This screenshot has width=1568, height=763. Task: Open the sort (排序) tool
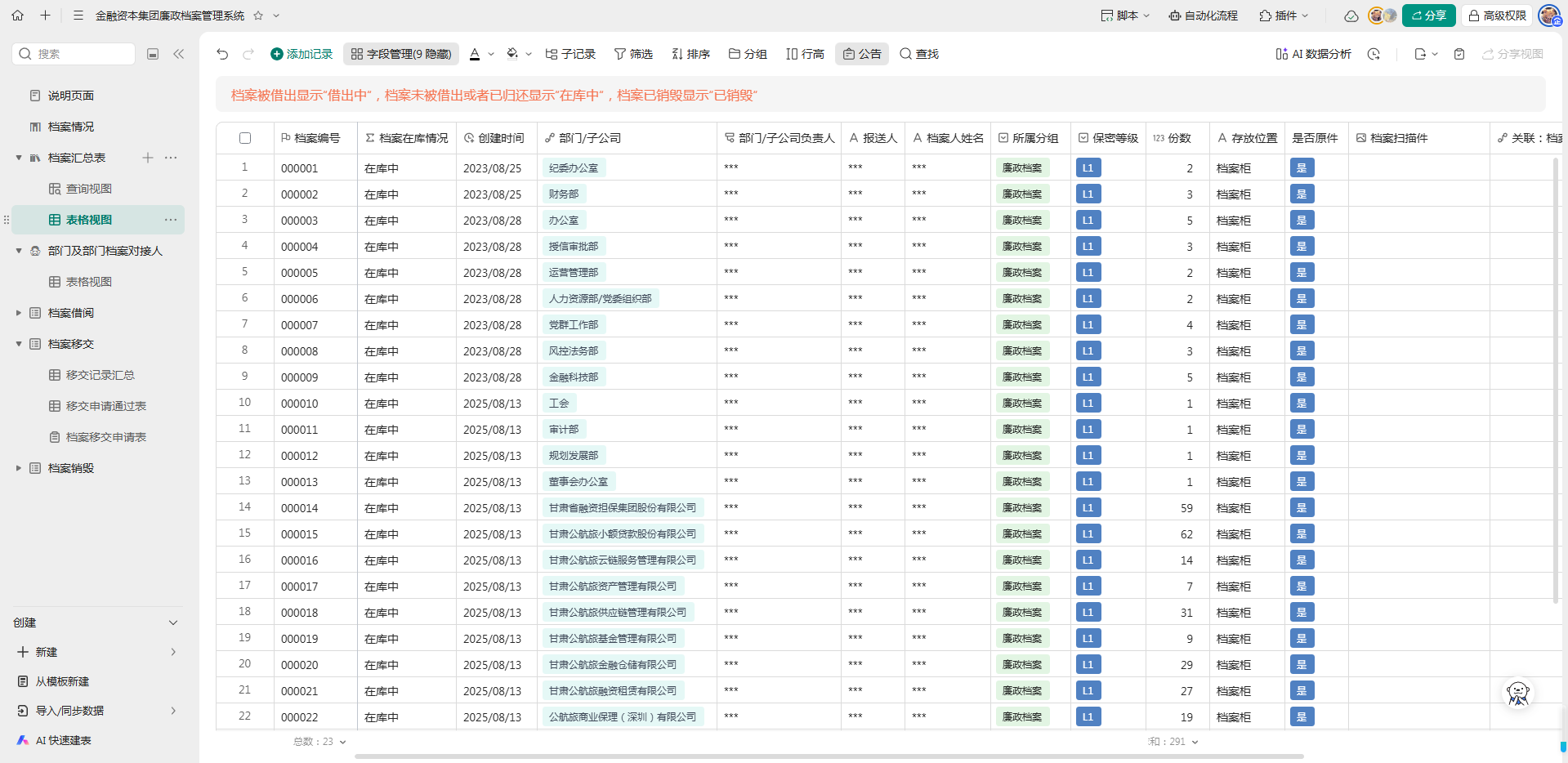[x=690, y=54]
